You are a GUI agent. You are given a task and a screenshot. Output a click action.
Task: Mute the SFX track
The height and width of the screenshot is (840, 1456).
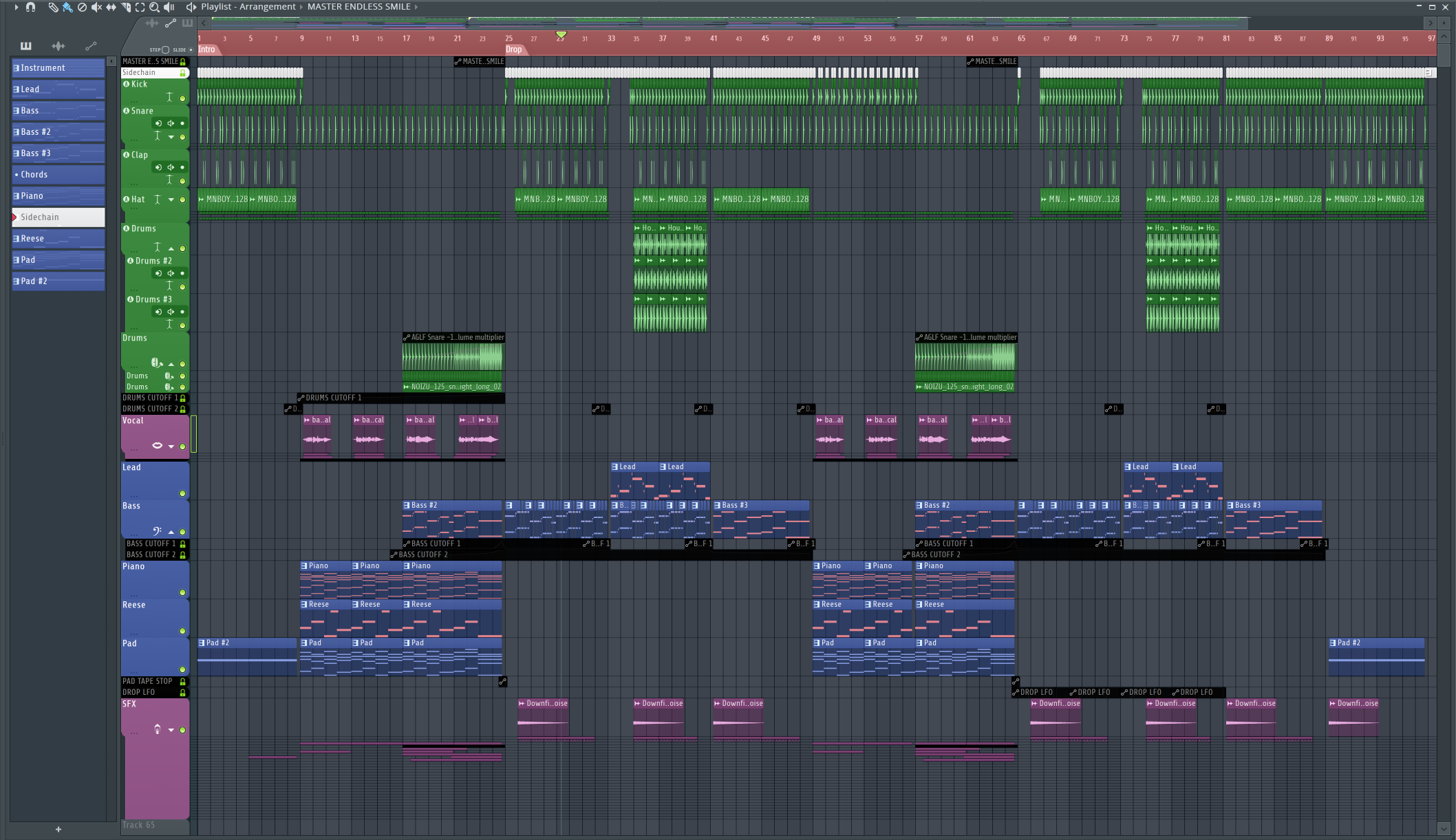click(182, 730)
